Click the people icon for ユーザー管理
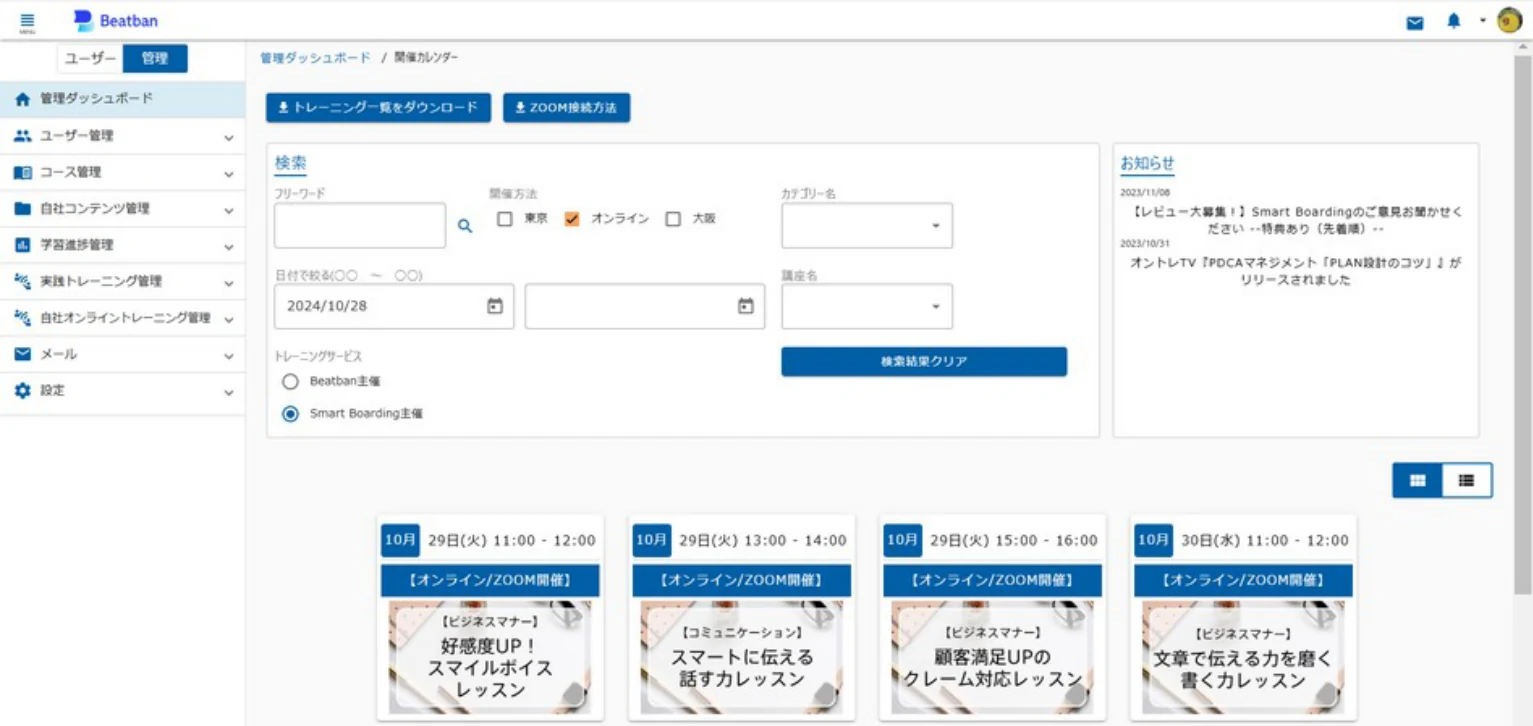The image size is (1533, 726). [x=22, y=136]
